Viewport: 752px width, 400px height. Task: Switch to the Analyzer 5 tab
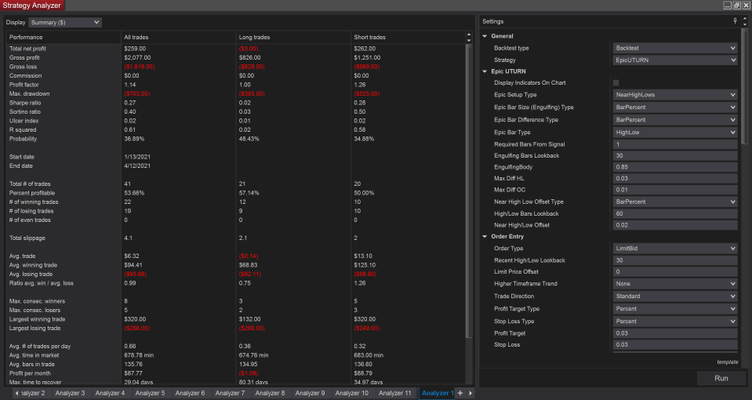coord(149,393)
